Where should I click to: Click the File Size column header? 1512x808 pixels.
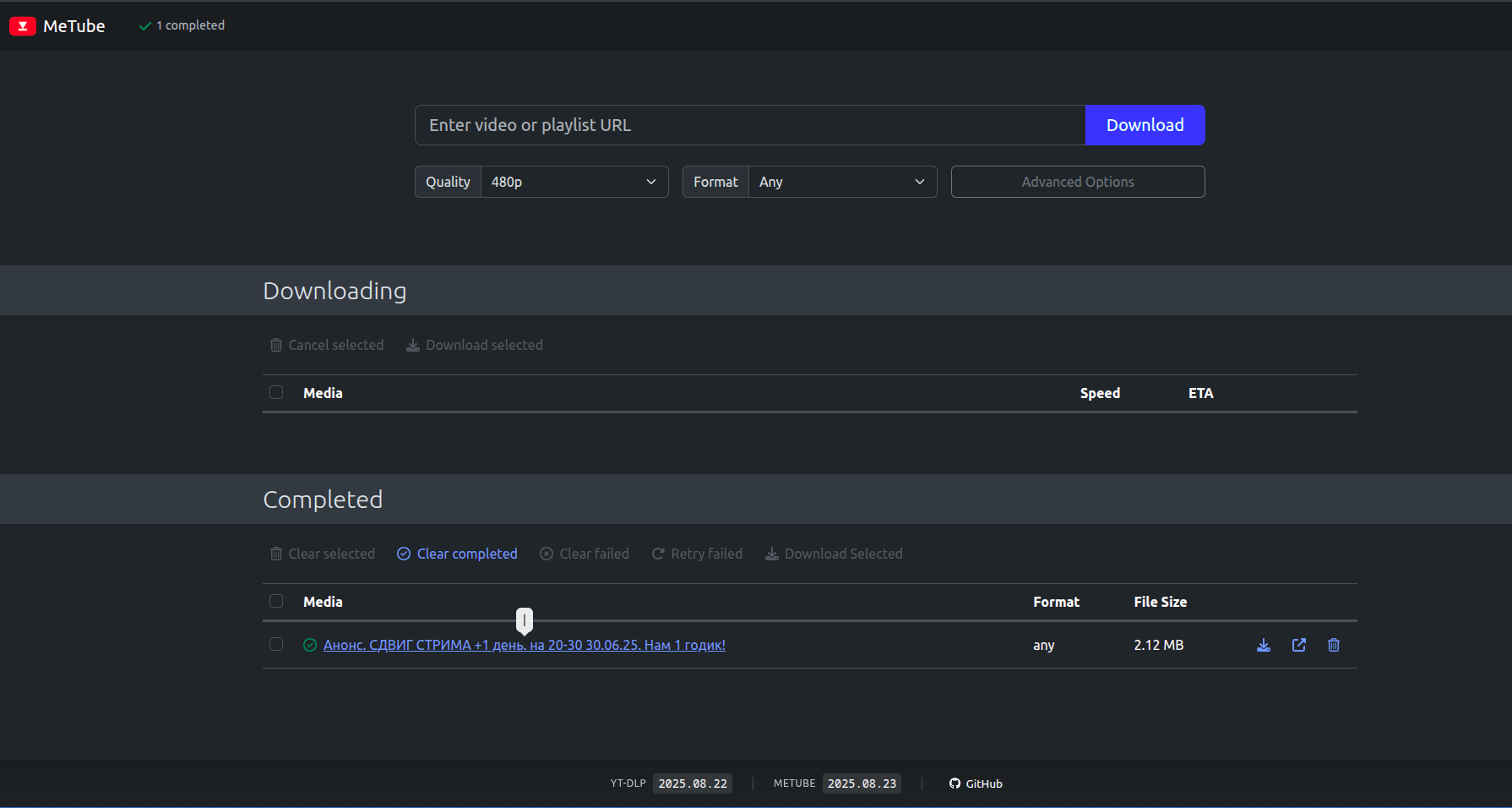(x=1160, y=602)
